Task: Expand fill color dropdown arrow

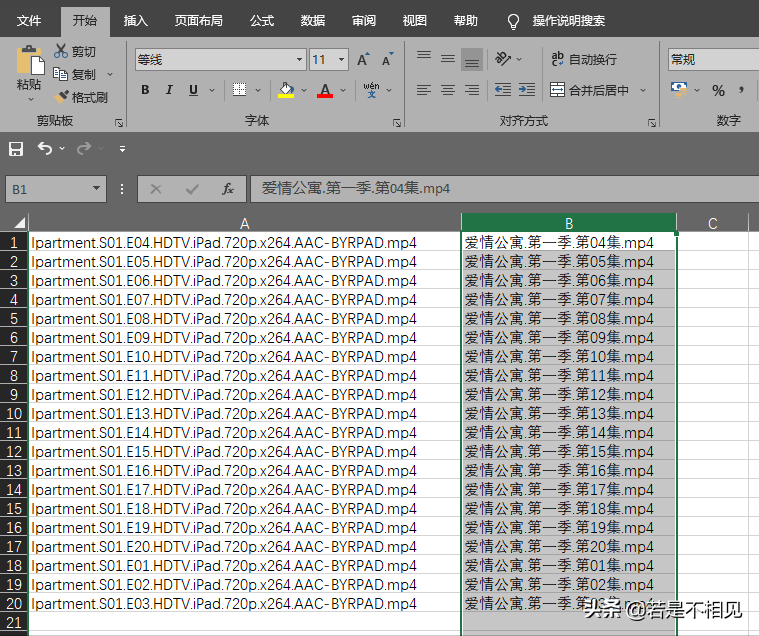Action: point(304,90)
